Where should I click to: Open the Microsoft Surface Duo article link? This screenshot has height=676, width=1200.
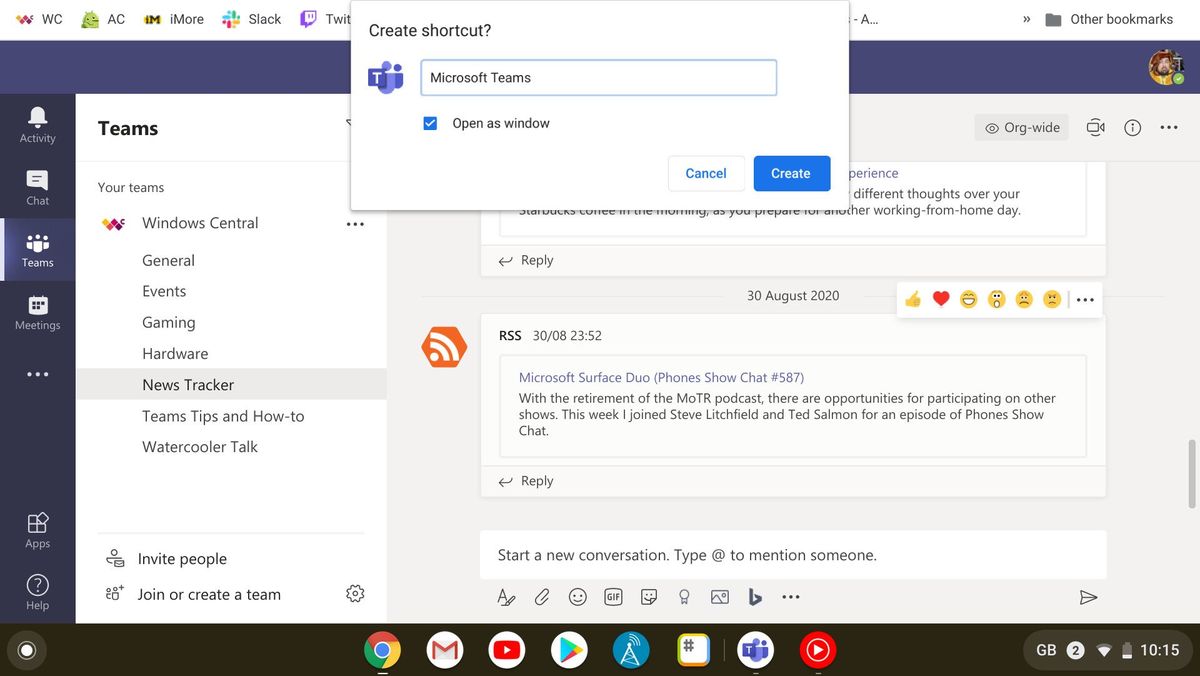click(x=662, y=378)
